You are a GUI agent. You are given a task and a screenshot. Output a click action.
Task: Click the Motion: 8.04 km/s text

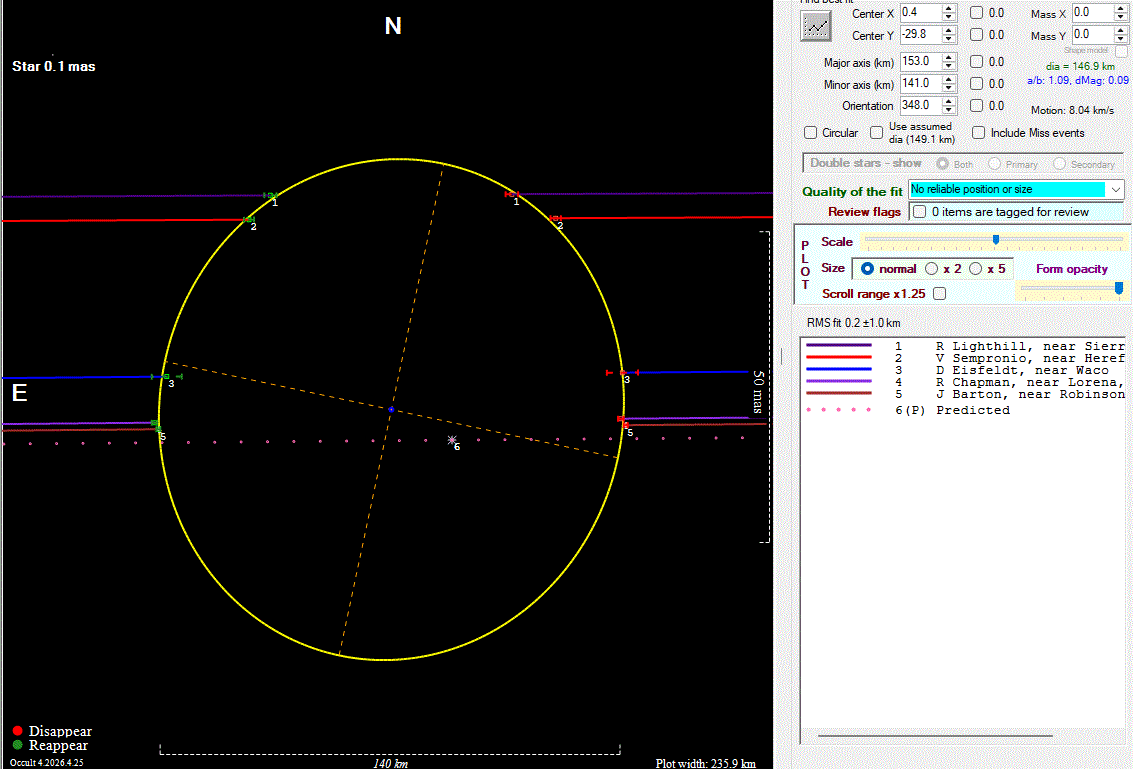[x=1072, y=111]
